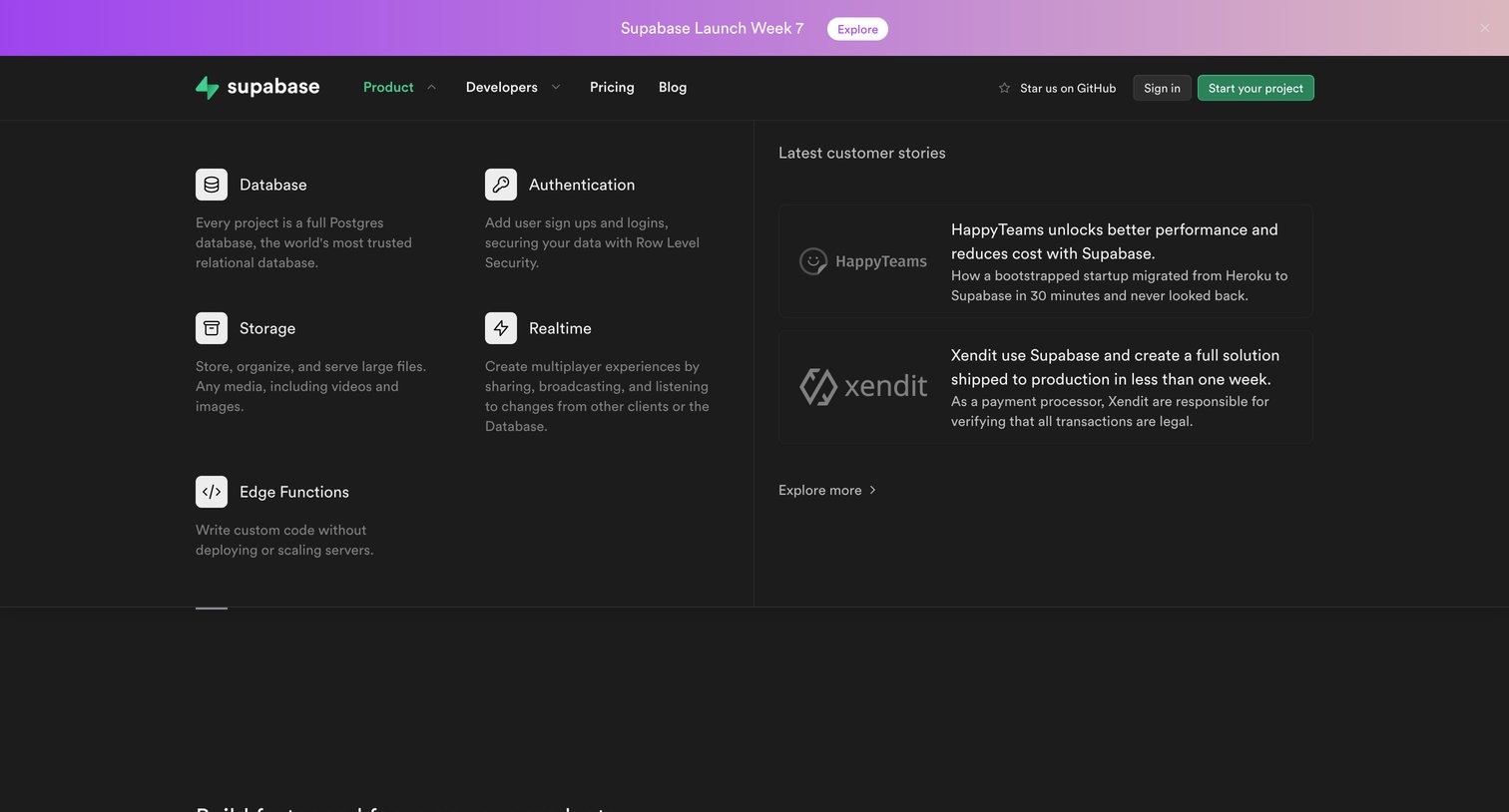Open the Product menu item
The height and width of the screenshot is (812, 1509).
click(388, 87)
